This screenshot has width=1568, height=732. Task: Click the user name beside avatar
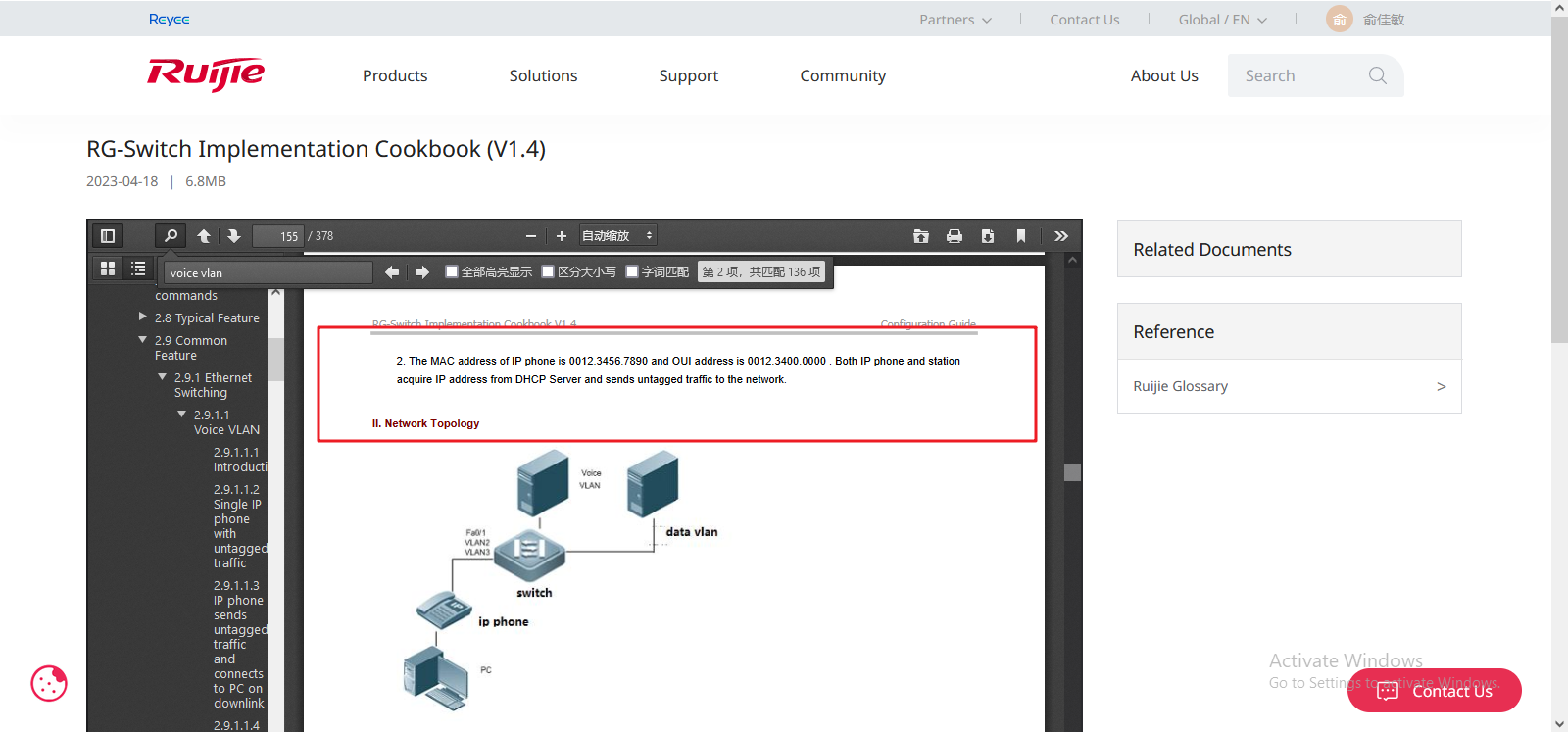click(x=1384, y=20)
